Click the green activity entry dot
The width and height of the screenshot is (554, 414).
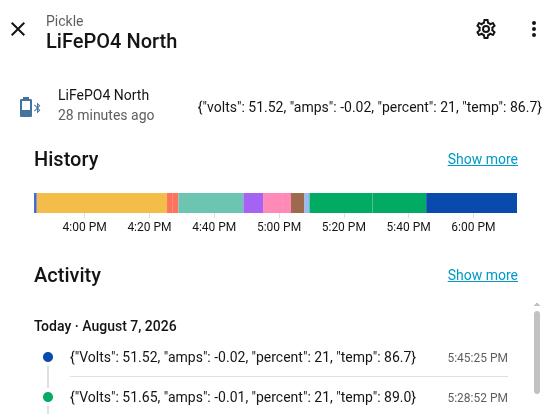(48, 397)
